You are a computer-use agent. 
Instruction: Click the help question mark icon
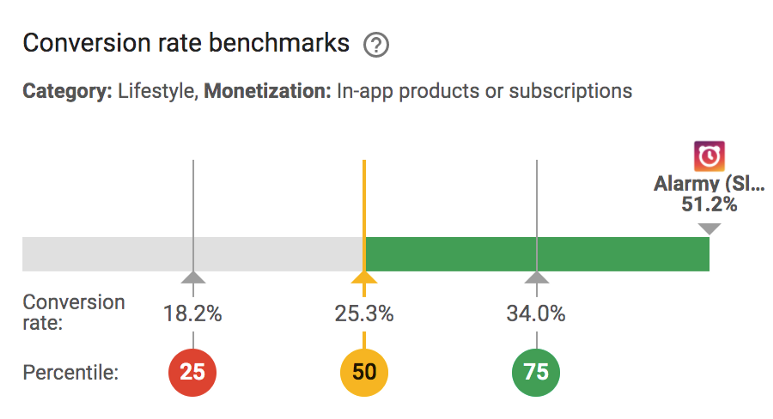click(377, 45)
